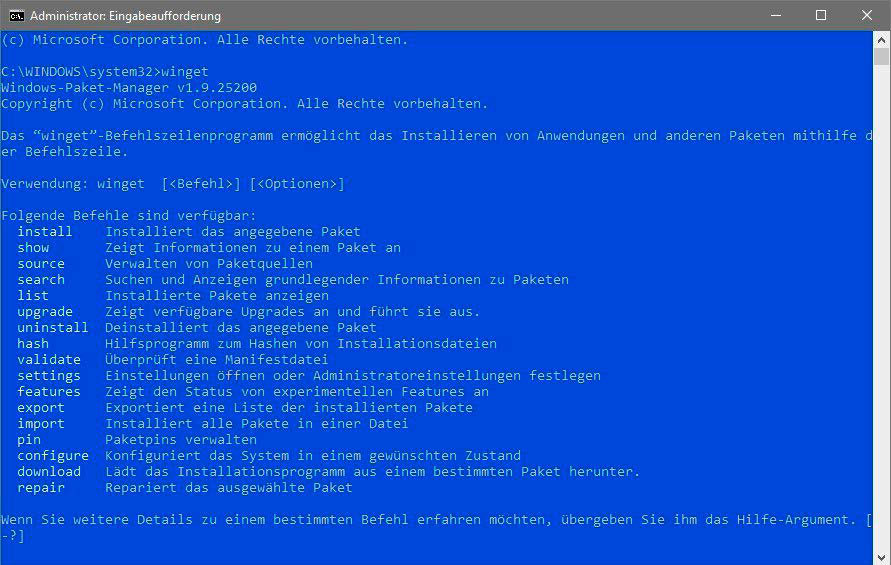Click the scrollbar down arrow

[881, 556]
